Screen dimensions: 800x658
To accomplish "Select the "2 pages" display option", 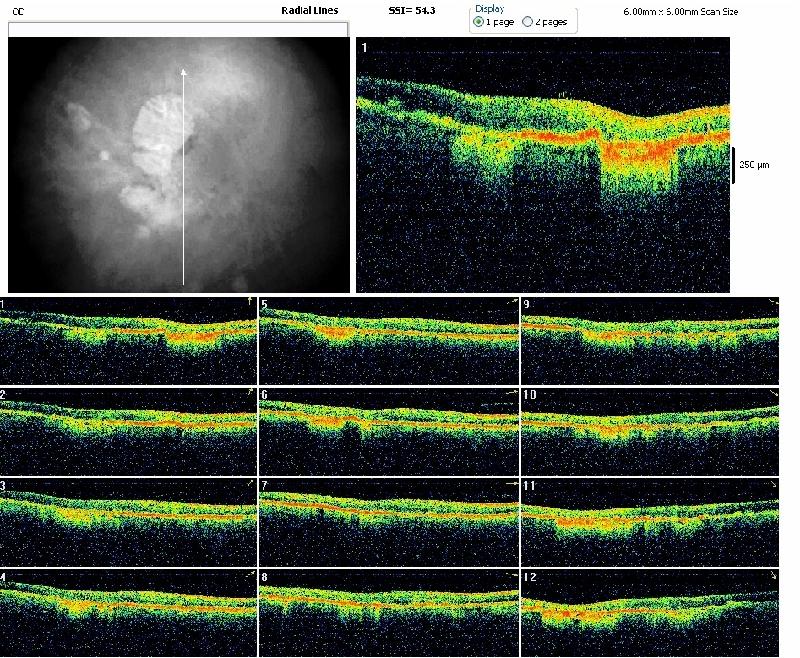I will click(527, 21).
